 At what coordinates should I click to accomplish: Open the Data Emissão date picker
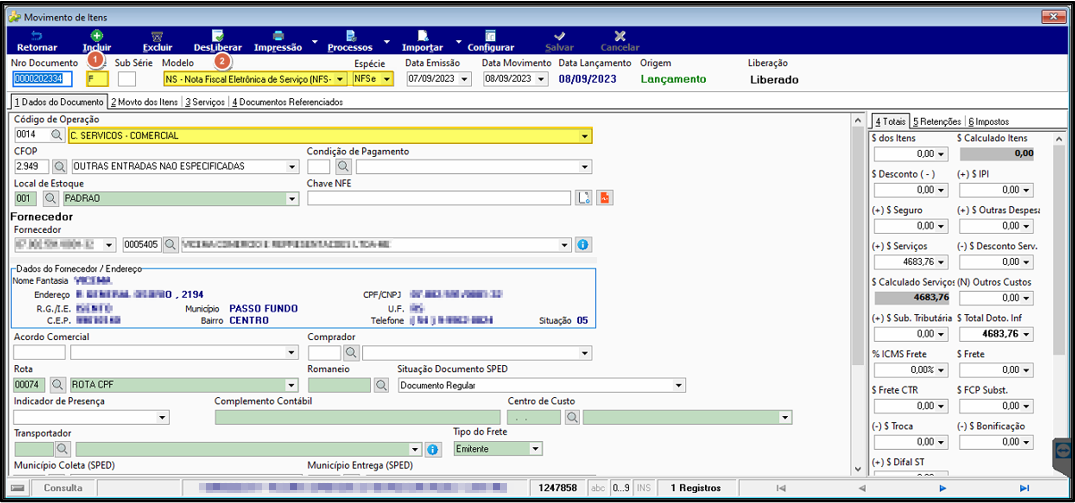pos(466,79)
